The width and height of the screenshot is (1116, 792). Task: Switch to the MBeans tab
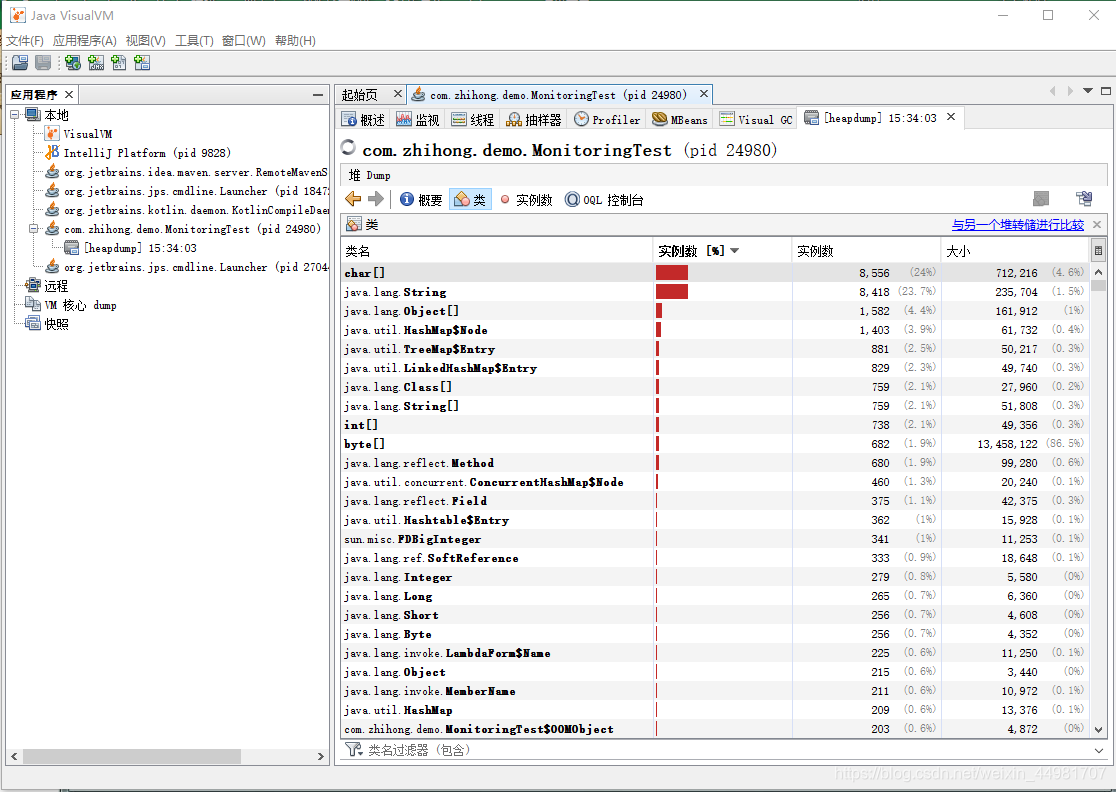680,120
